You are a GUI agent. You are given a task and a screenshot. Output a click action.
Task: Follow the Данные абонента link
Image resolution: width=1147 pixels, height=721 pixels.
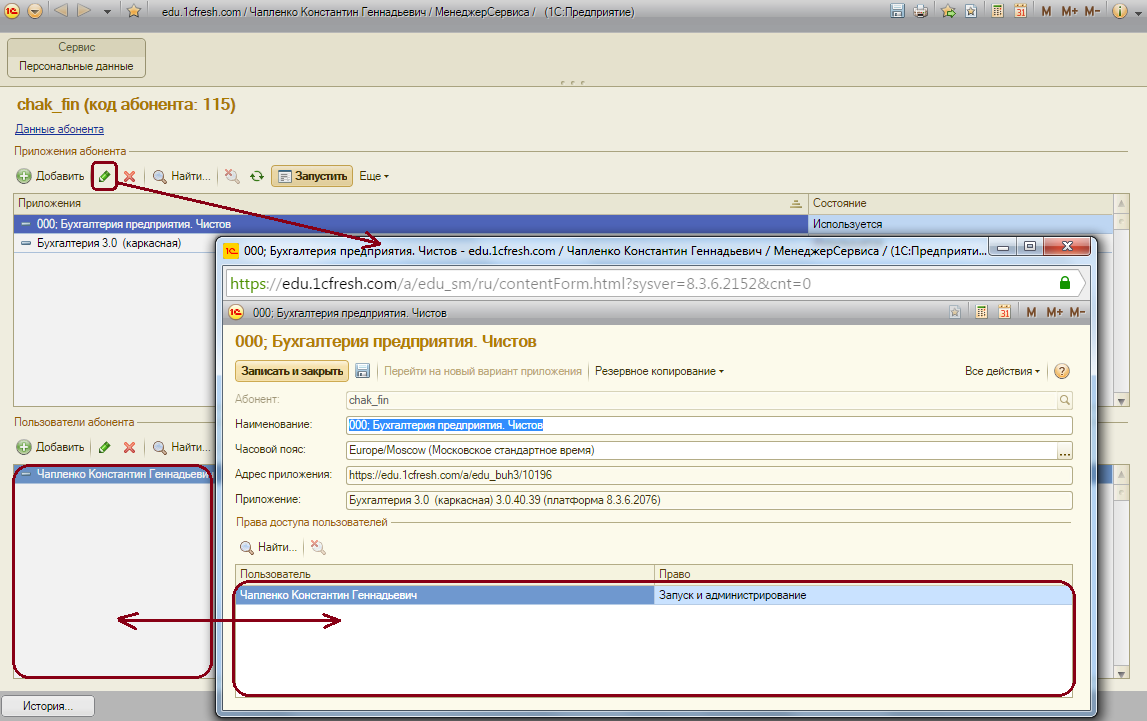59,129
